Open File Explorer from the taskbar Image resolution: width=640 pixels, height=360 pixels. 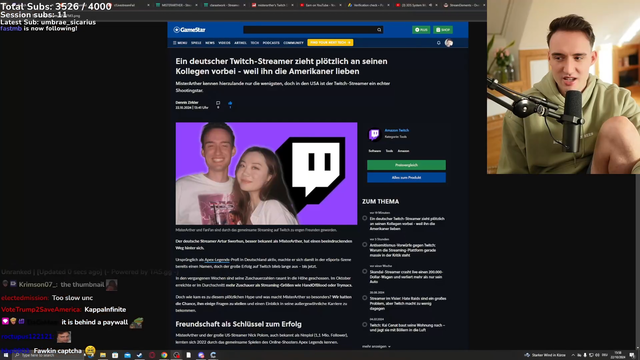tap(103, 355)
